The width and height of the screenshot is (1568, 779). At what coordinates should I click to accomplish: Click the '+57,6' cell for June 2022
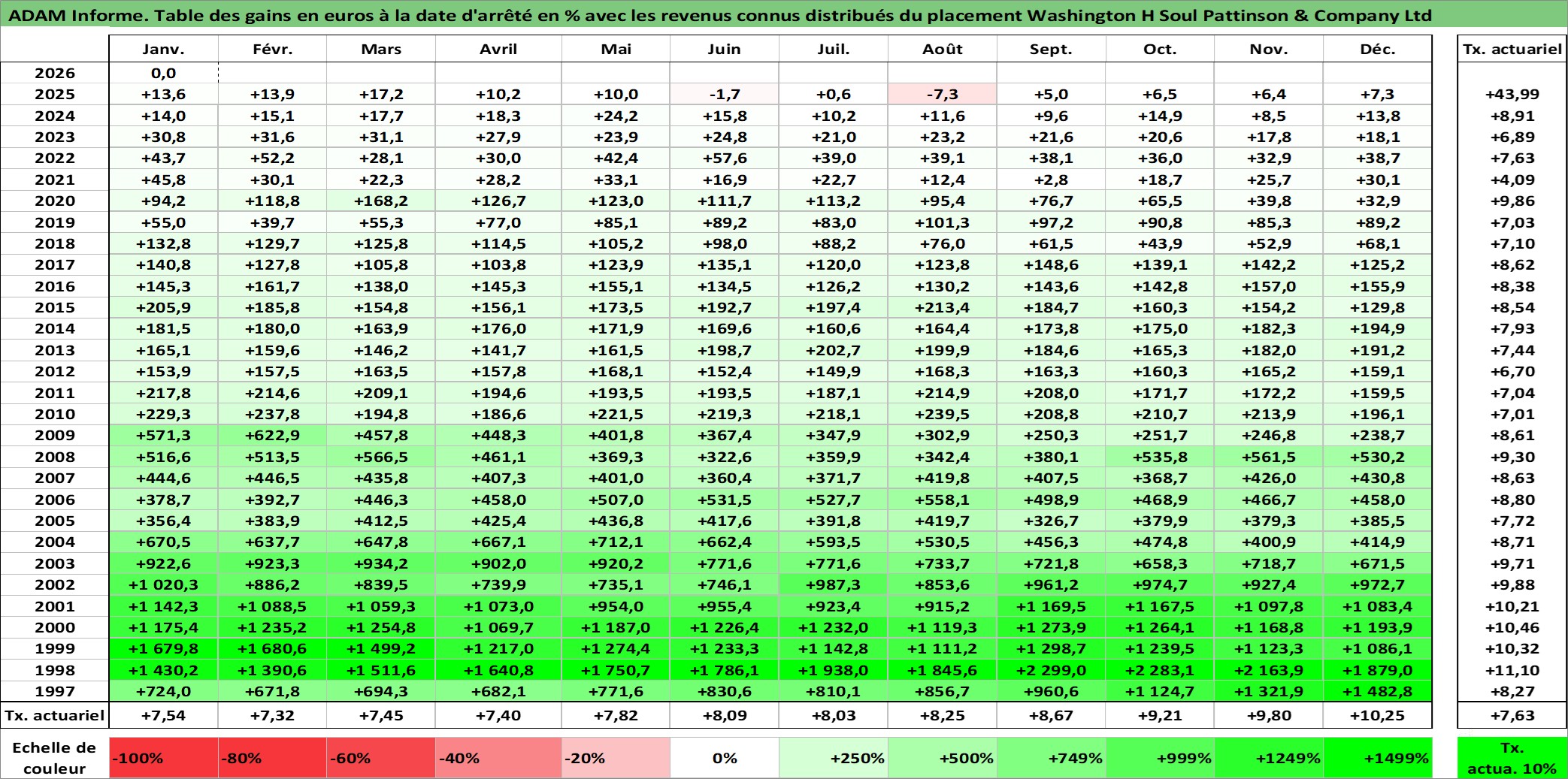click(x=725, y=158)
